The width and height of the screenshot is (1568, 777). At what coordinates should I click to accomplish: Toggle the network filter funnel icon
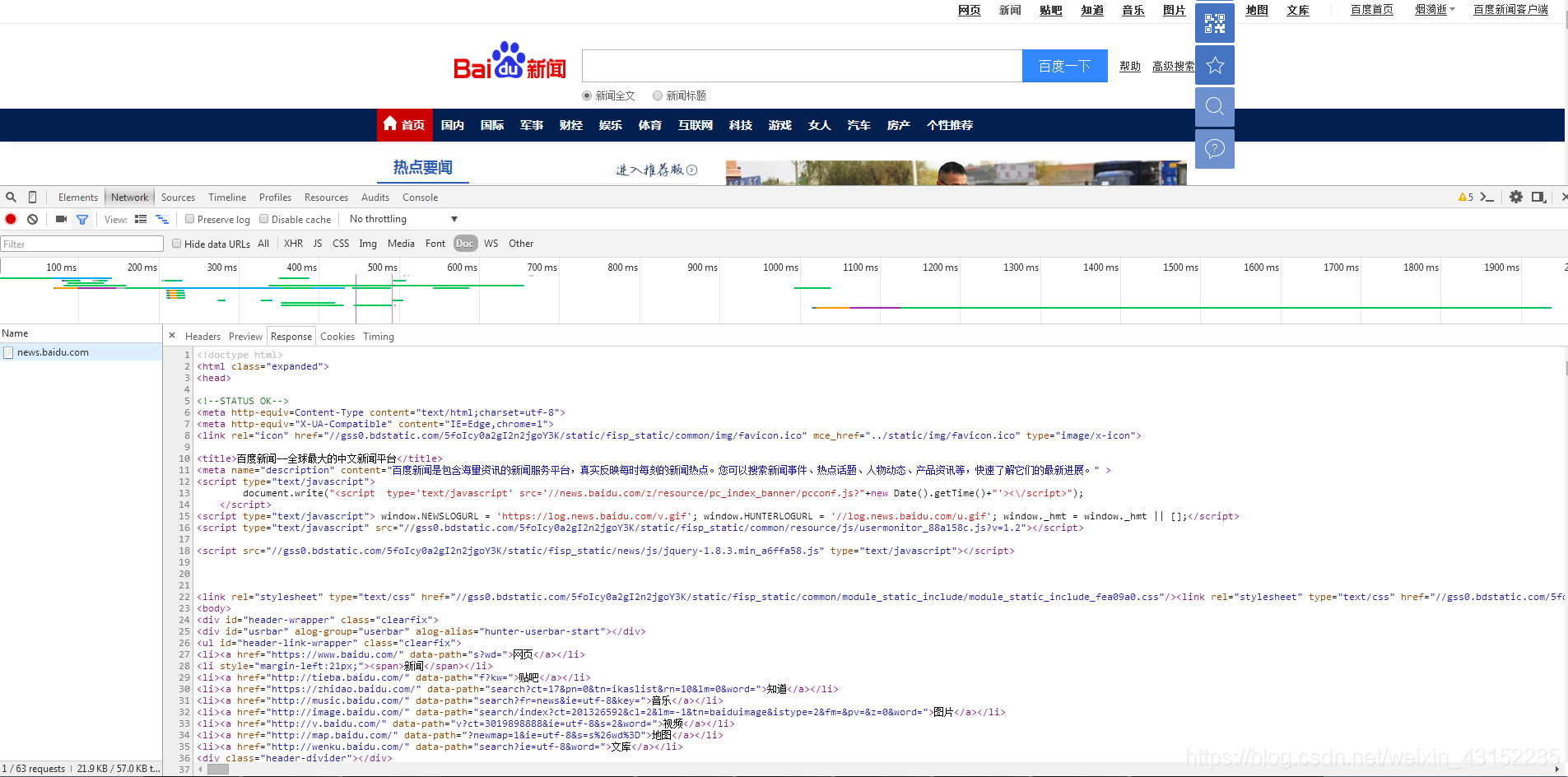[82, 219]
